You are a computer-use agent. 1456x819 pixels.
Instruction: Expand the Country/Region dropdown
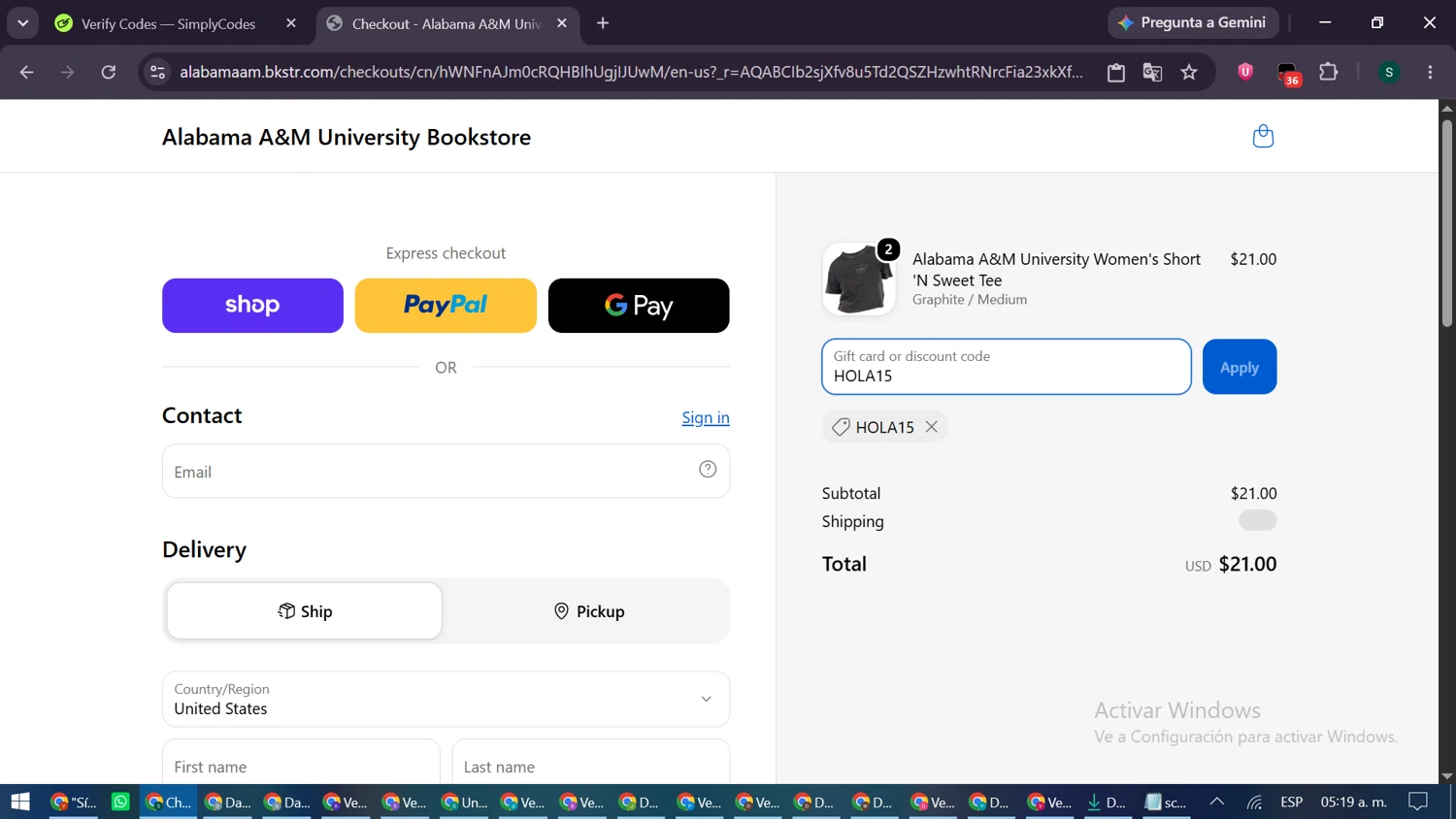pyautogui.click(x=446, y=699)
